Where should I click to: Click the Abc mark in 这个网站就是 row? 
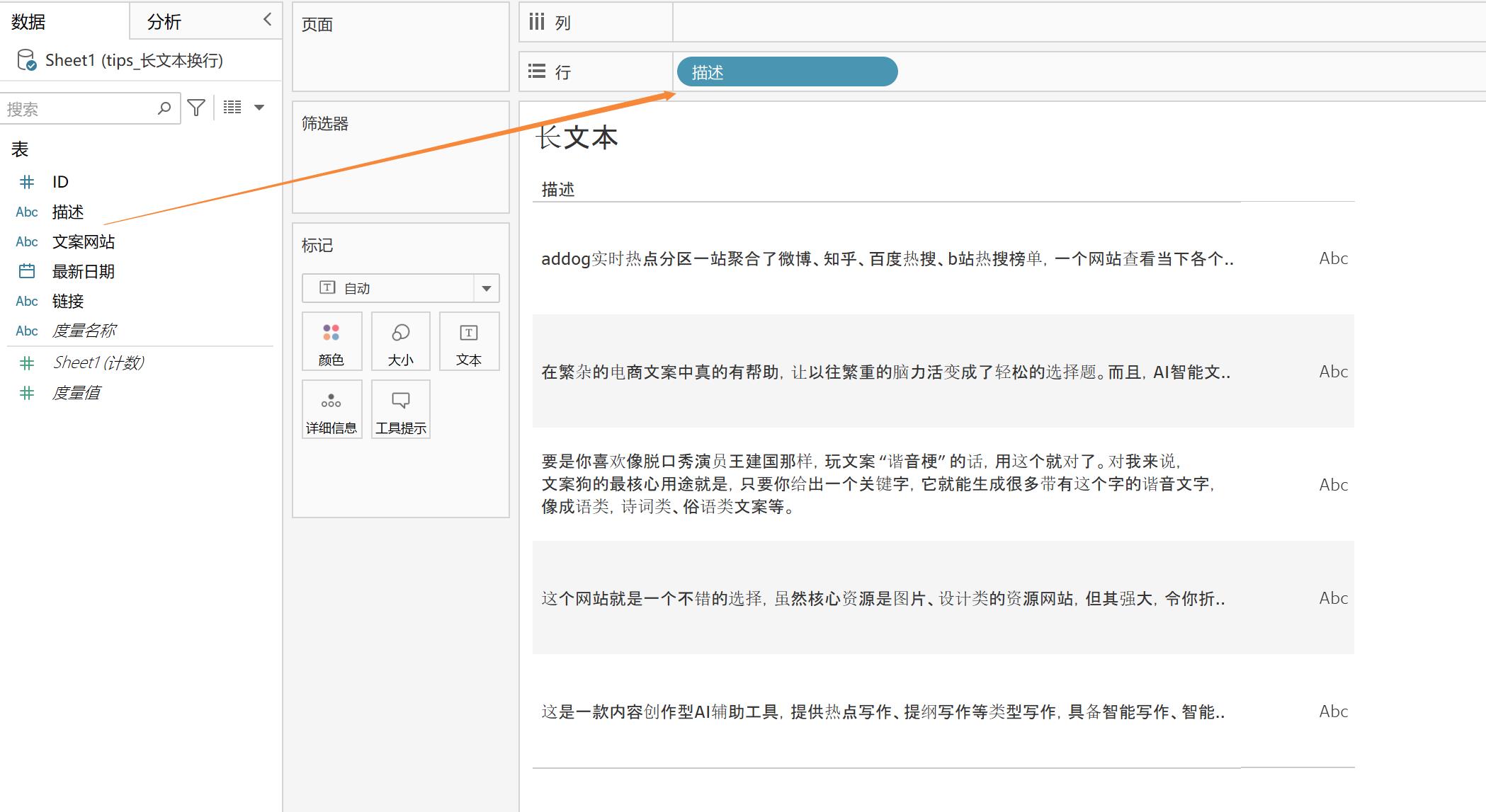(x=1333, y=598)
